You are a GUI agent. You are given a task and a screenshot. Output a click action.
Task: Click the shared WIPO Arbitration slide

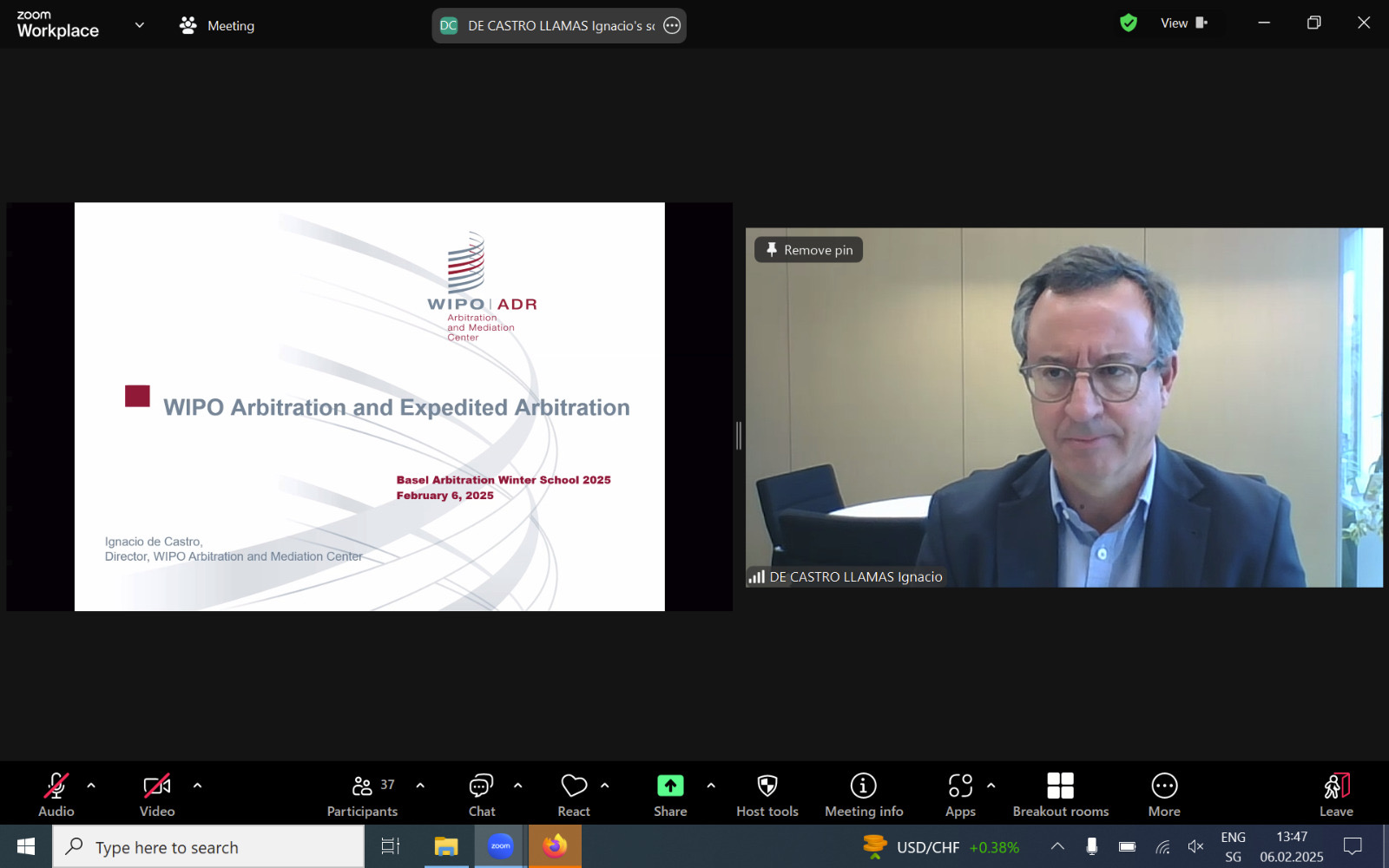370,406
